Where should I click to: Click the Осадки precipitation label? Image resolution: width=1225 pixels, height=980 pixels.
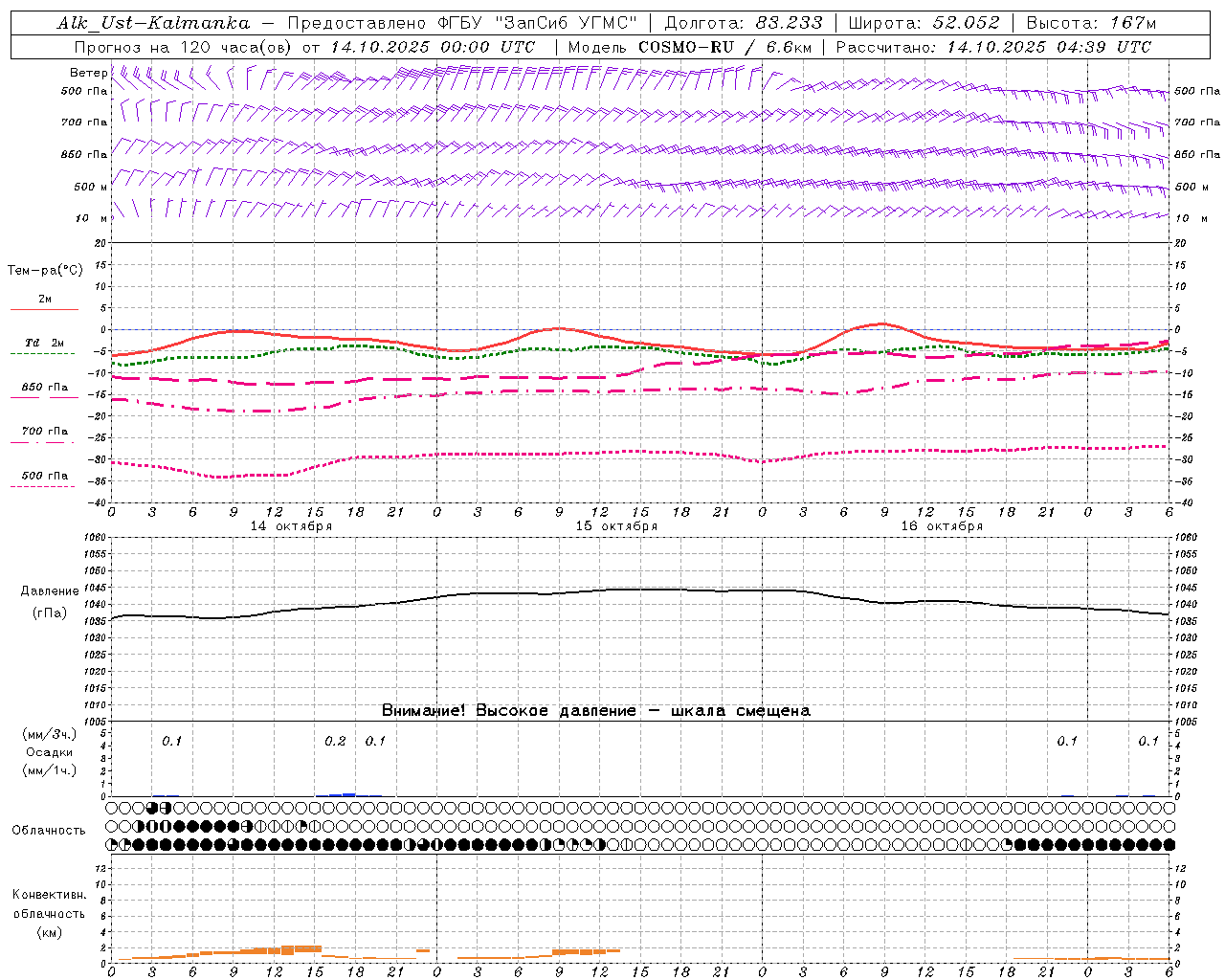(50, 752)
